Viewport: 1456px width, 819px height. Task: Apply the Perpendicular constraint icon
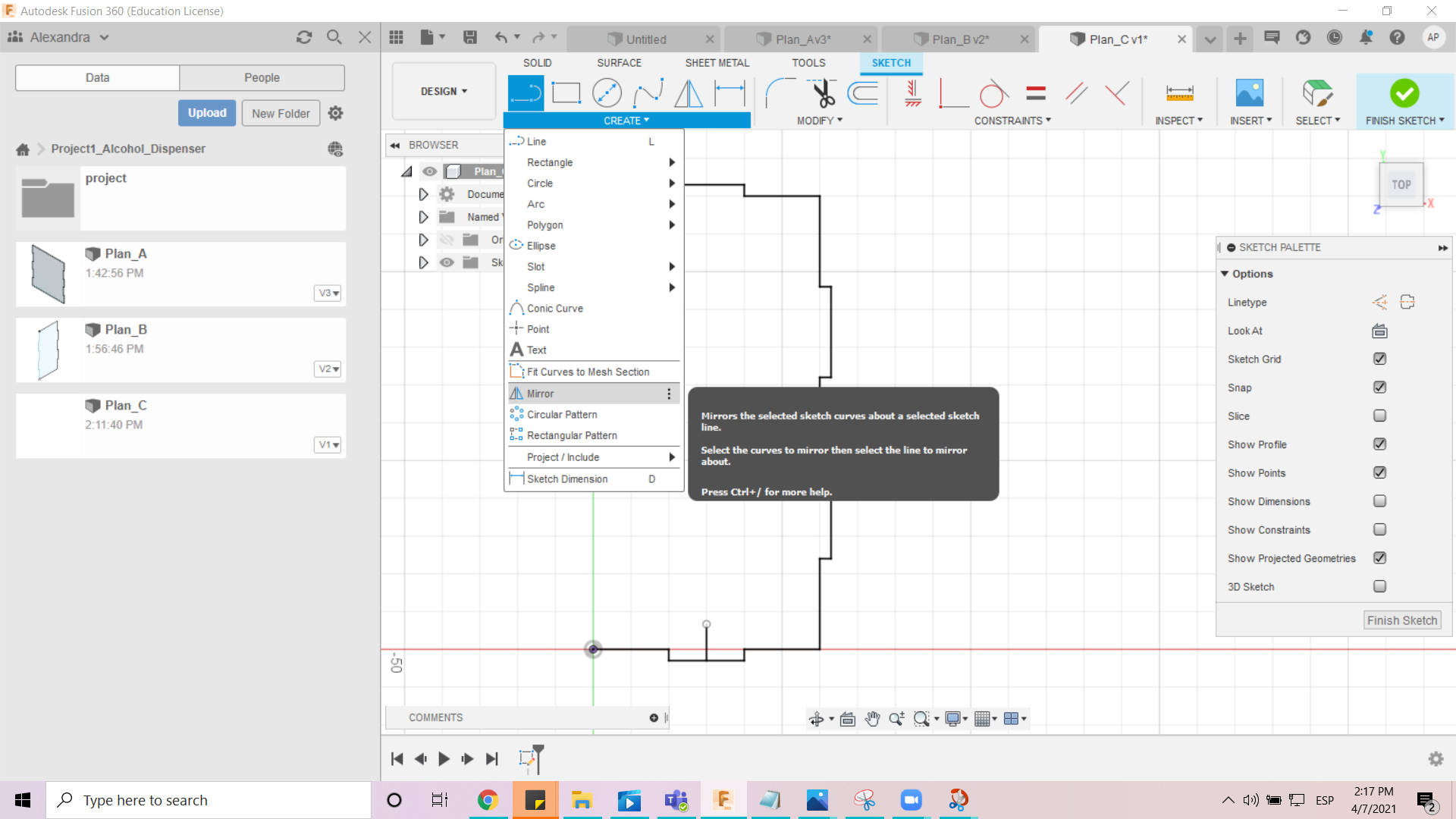click(1116, 93)
